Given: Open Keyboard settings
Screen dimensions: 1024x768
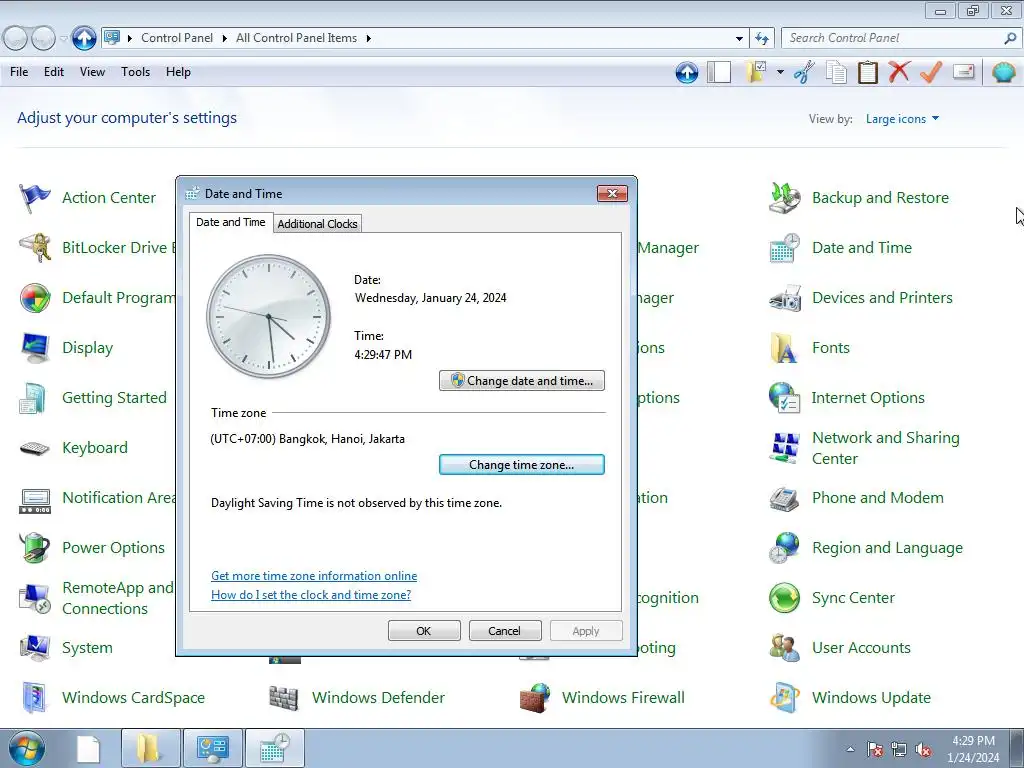Looking at the screenshot, I should [x=74, y=448].
